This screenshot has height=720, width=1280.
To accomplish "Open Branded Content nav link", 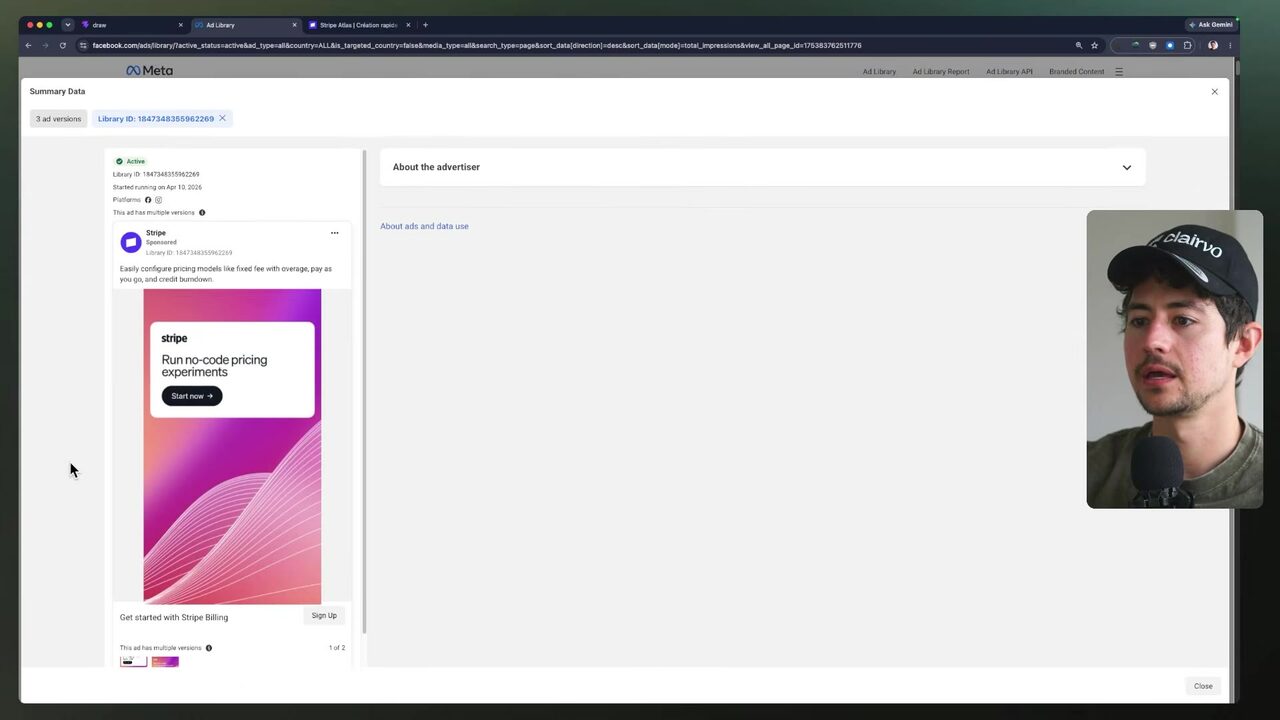I will tap(1076, 72).
